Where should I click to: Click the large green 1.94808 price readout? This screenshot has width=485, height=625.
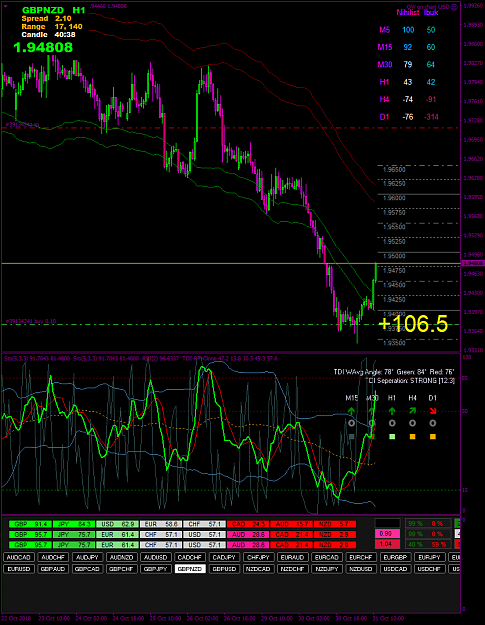tap(43, 47)
